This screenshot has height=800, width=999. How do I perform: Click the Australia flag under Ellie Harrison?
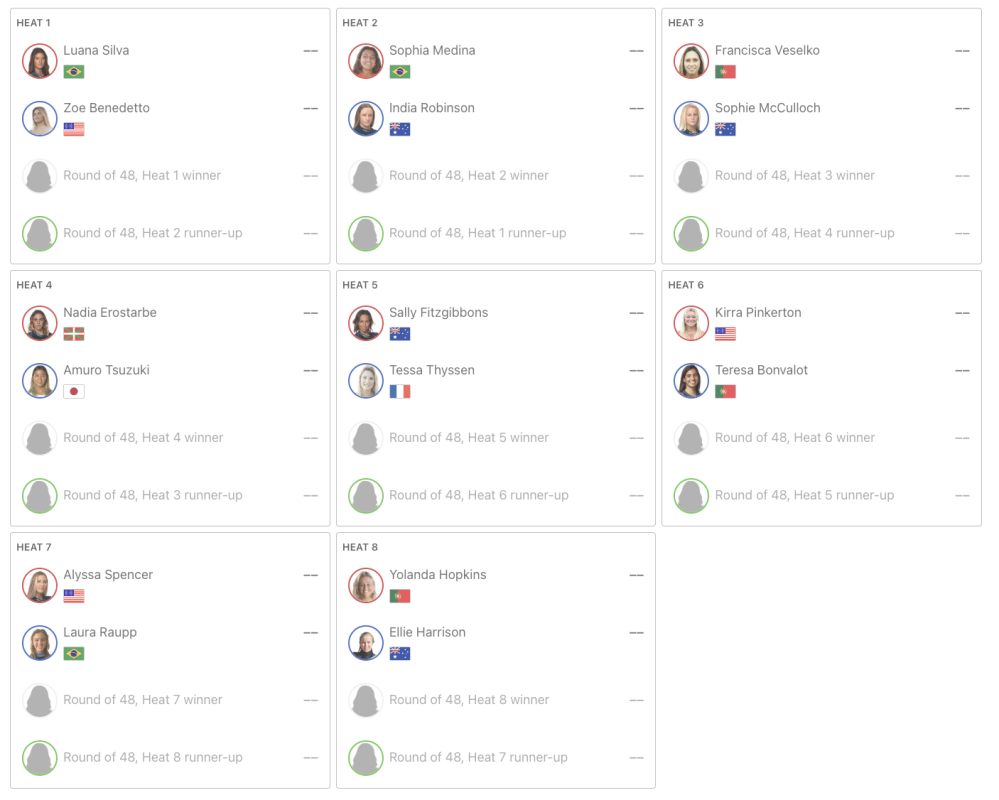coord(400,654)
